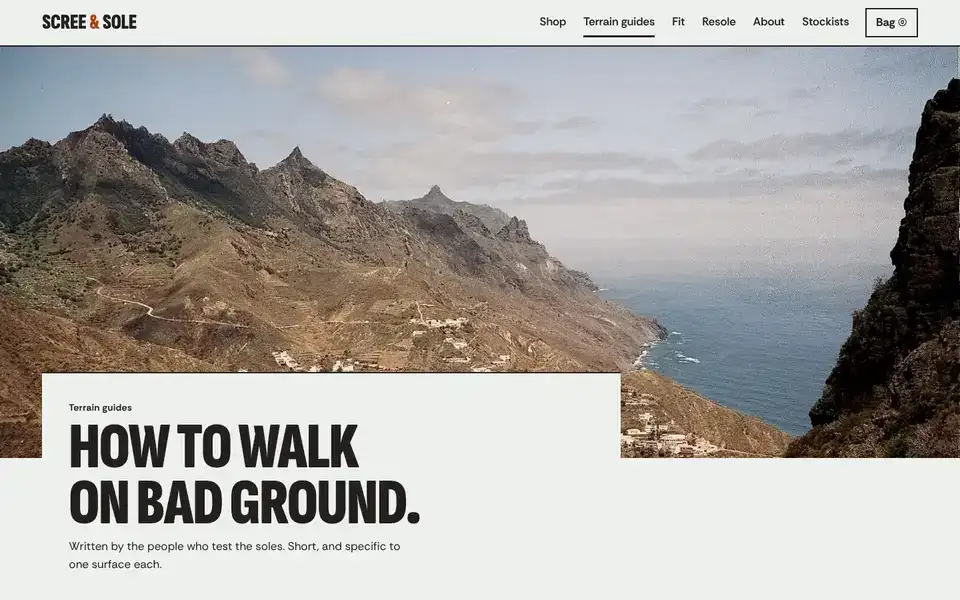Go to the Fit page

click(x=678, y=22)
